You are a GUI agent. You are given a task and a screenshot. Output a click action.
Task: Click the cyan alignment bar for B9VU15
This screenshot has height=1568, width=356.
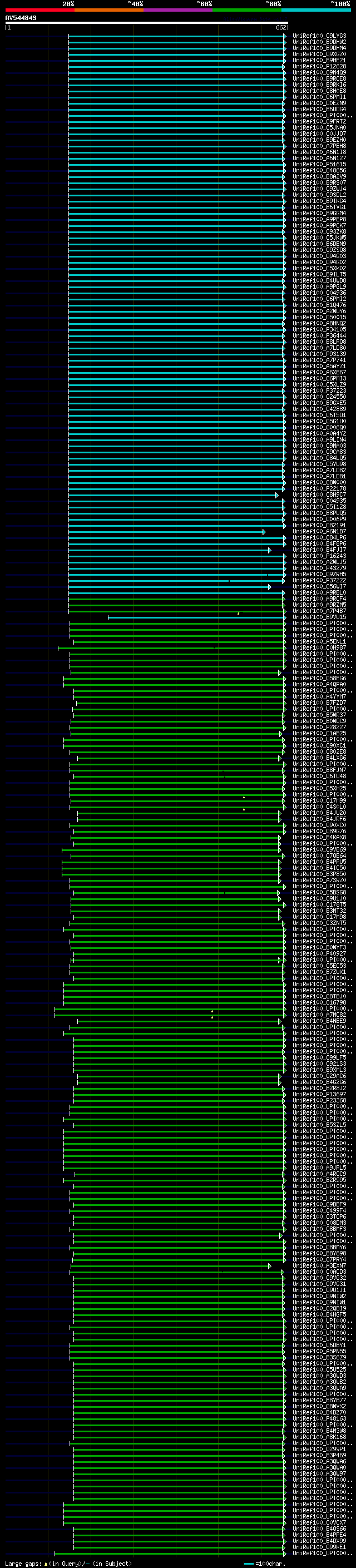(196, 617)
